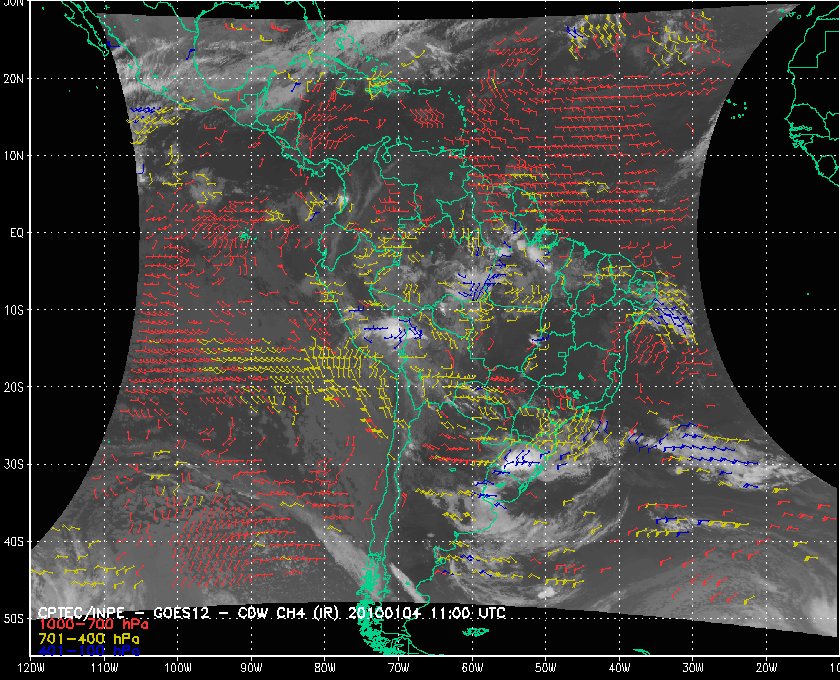Click the 20S latitude axis label
840x680 pixels.
[13, 387]
